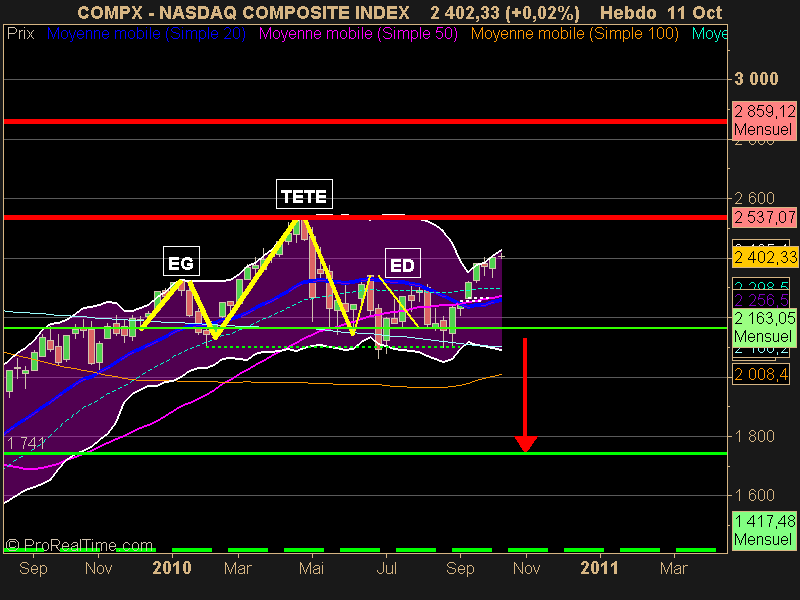Click the purple '2 256,5' price tag
This screenshot has height=600, width=800.
click(761, 300)
